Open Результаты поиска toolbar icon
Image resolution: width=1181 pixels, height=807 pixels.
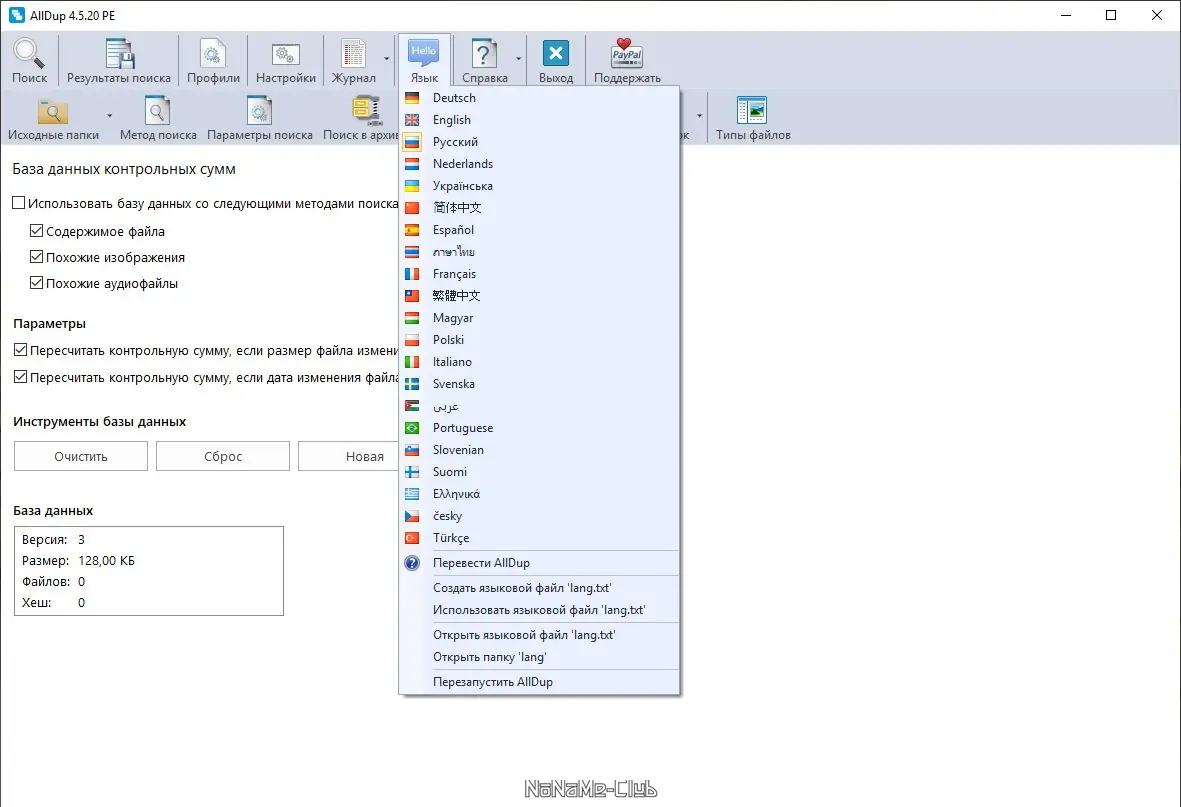[119, 53]
